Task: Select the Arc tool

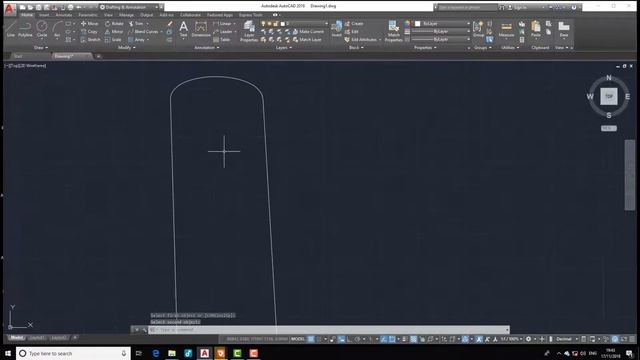Action: click(57, 29)
